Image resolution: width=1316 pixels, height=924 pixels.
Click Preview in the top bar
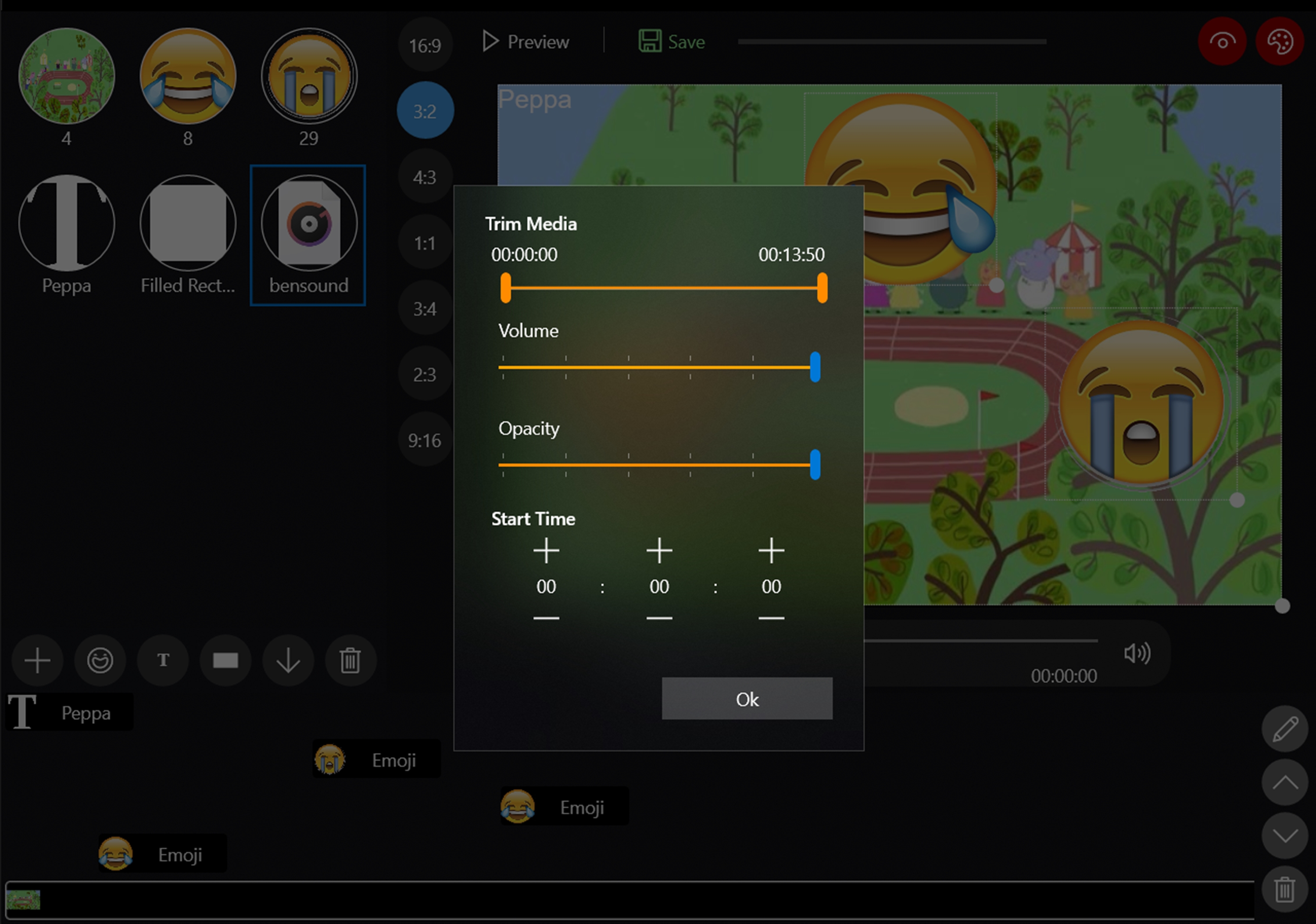tap(526, 42)
